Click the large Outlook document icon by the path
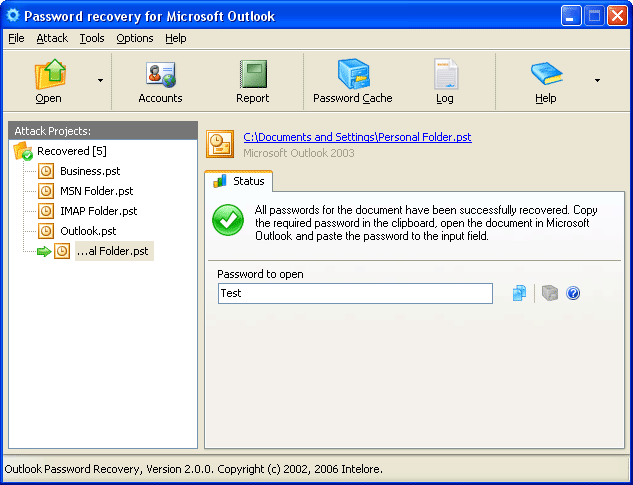This screenshot has width=633, height=485. pos(220,144)
